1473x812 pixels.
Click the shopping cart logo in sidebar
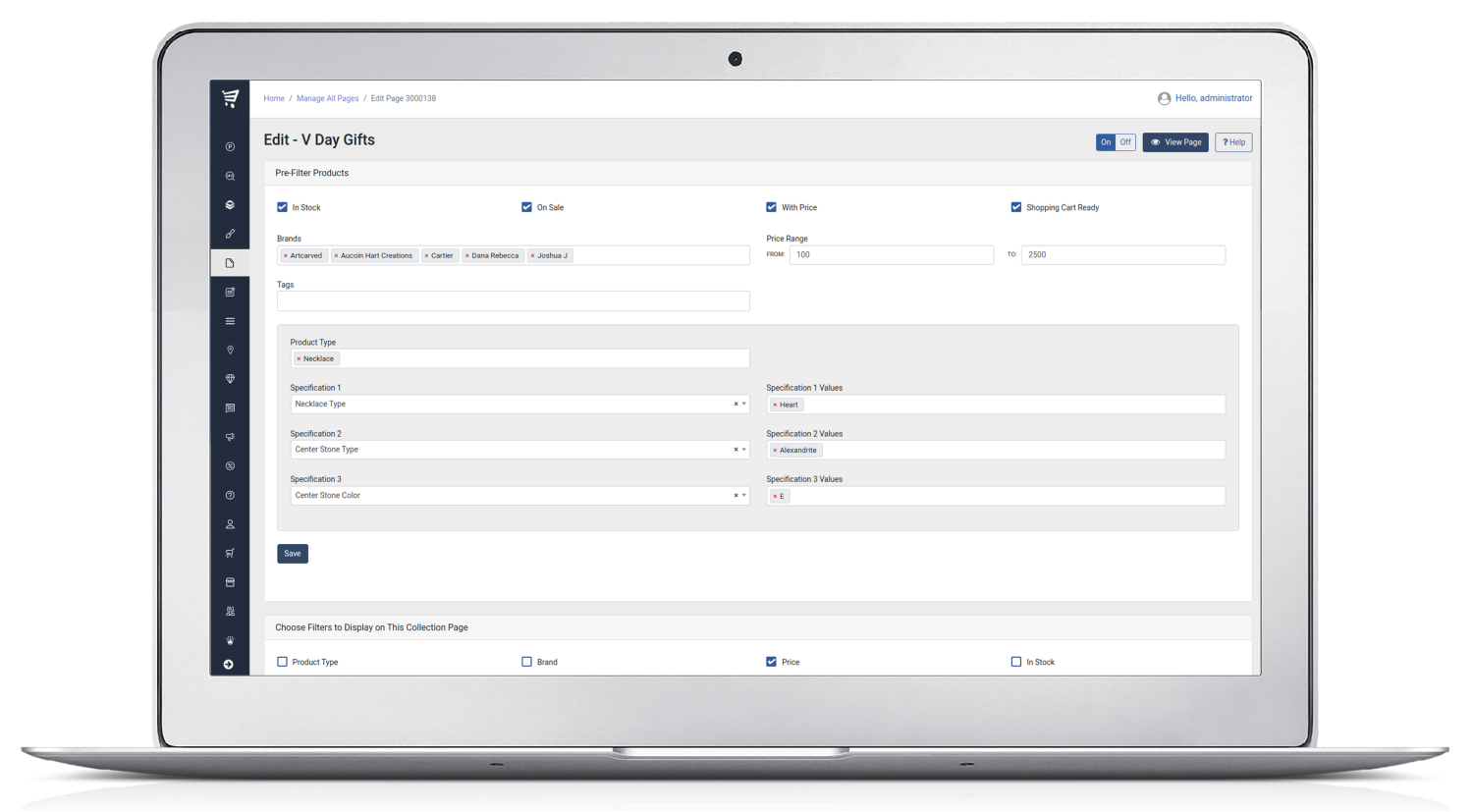(x=230, y=98)
